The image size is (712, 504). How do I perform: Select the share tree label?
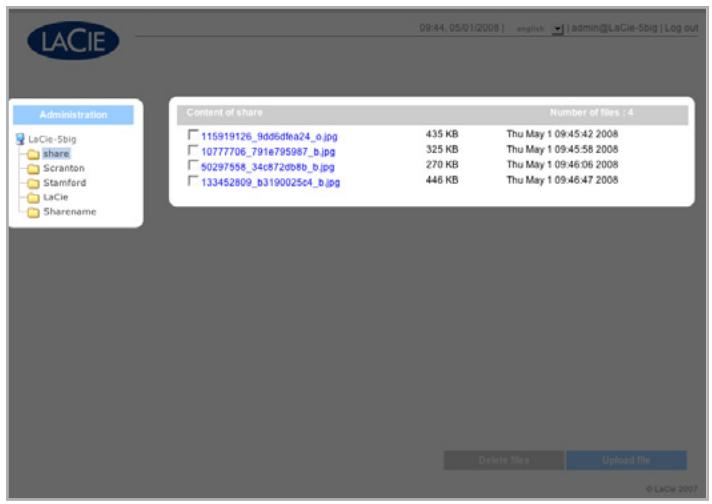pos(56,153)
